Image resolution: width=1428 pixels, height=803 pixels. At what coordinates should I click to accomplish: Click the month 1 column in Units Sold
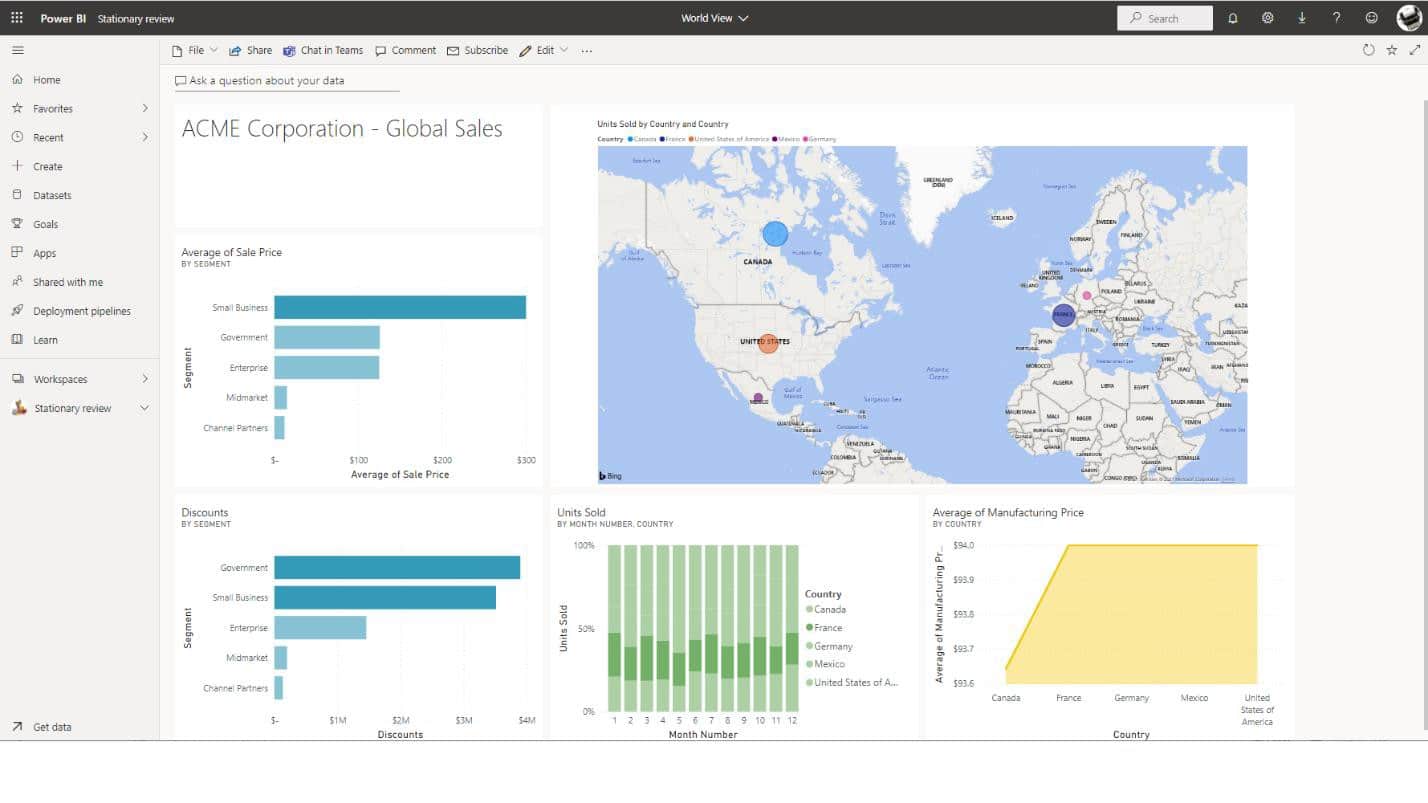(615, 628)
